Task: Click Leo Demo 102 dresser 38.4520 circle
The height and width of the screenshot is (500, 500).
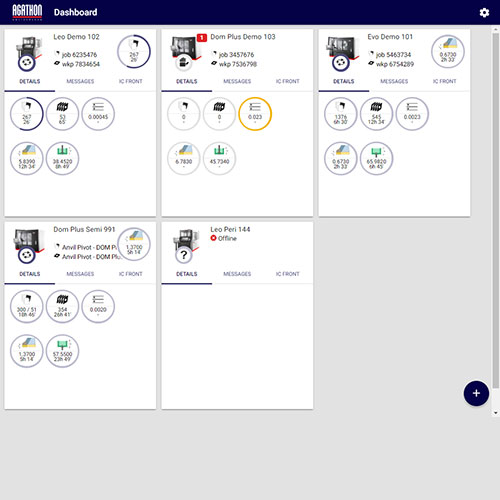Action: 62,158
